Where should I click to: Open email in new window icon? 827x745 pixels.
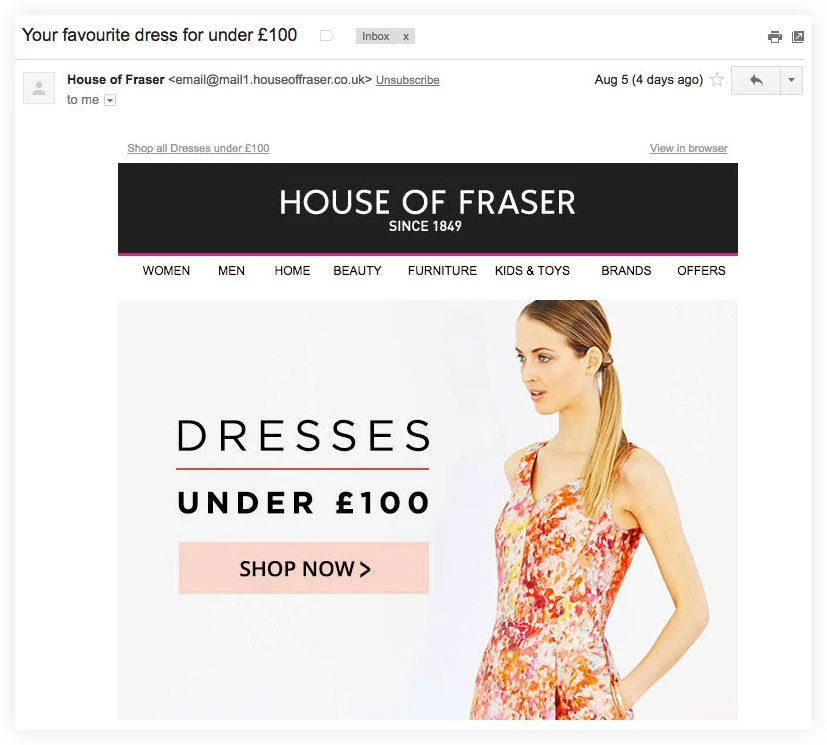point(798,36)
